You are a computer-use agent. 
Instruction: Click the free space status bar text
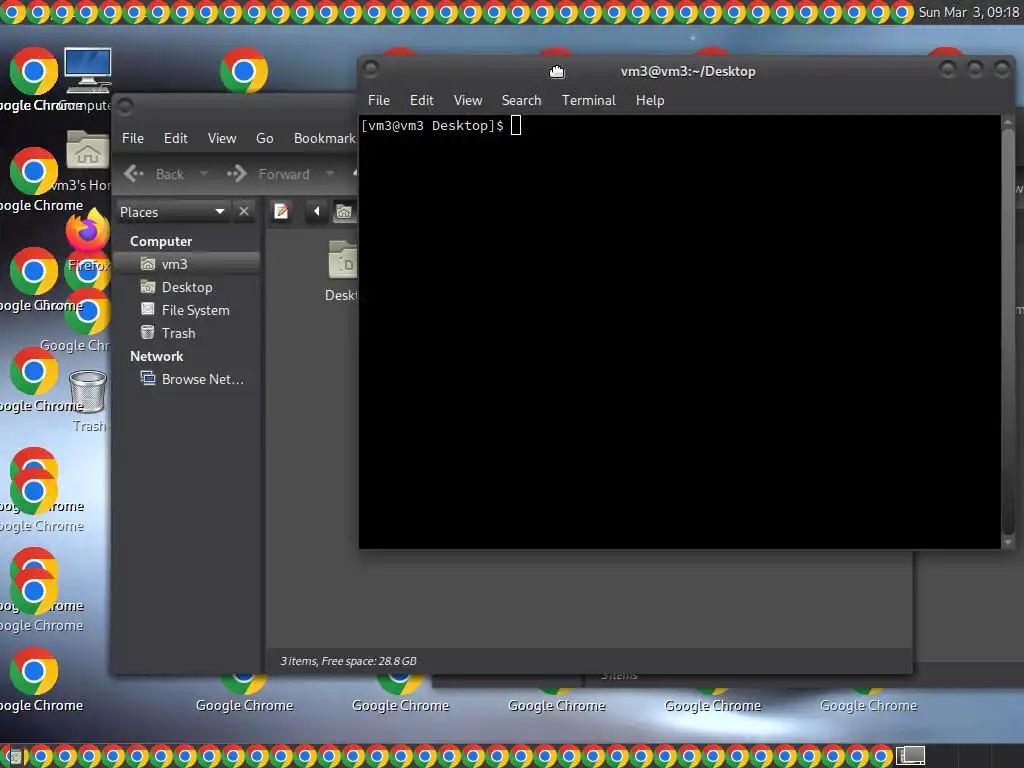(x=348, y=661)
